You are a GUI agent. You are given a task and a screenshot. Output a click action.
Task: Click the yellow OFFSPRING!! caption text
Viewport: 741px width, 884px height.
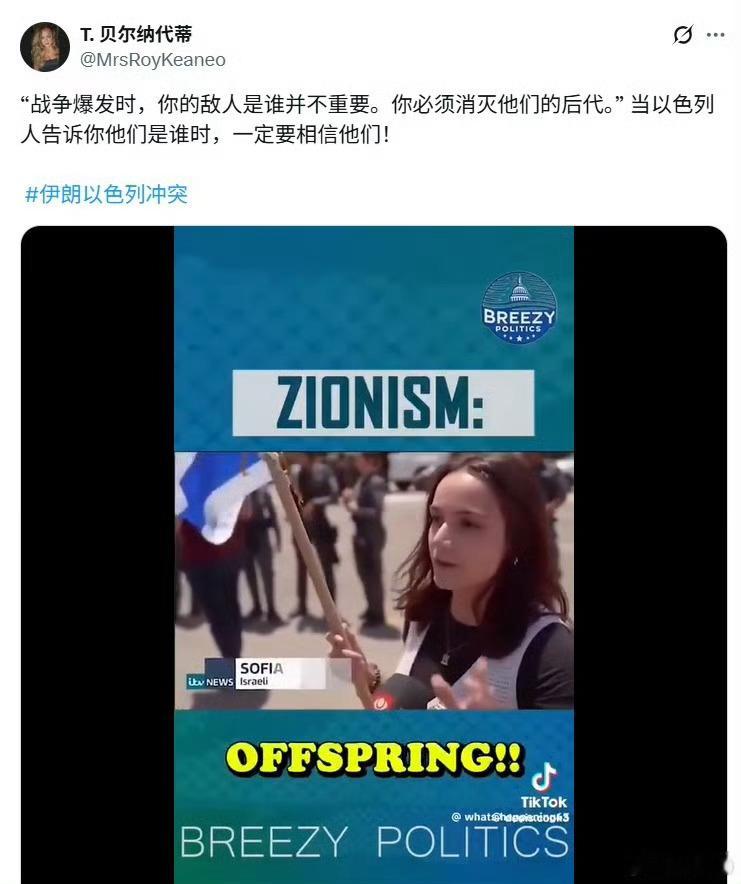[373, 757]
